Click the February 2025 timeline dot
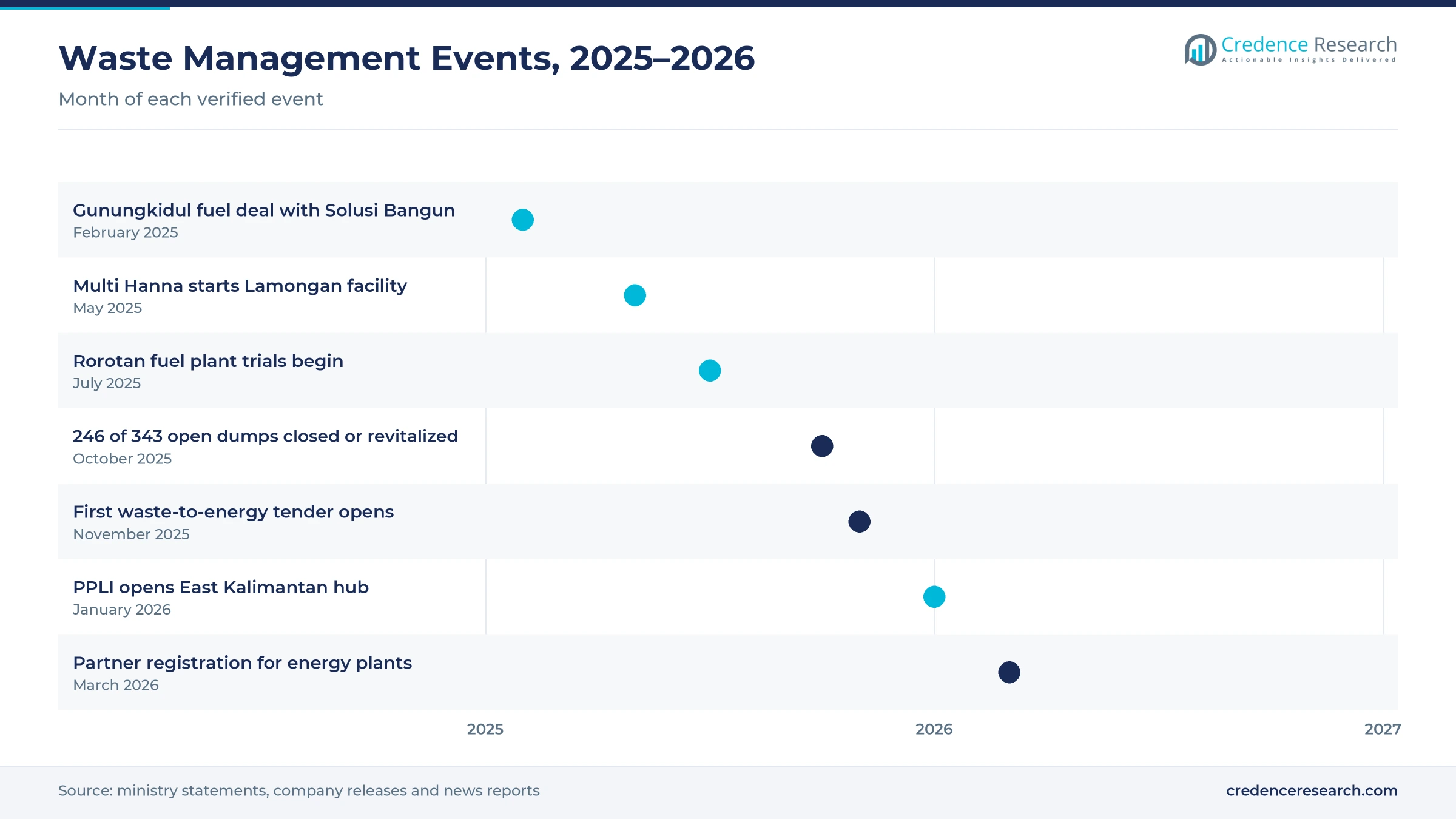Screen dimensions: 1456x819 coord(522,220)
